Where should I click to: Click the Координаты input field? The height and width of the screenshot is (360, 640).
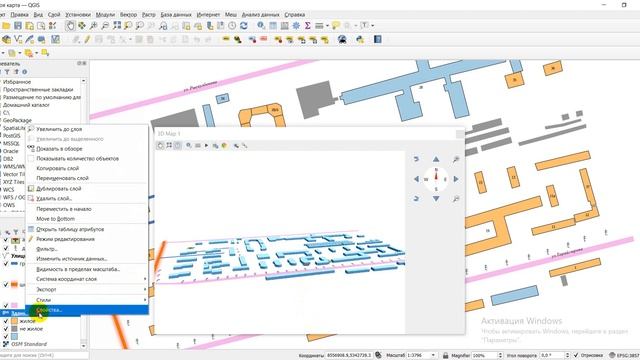(x=349, y=356)
